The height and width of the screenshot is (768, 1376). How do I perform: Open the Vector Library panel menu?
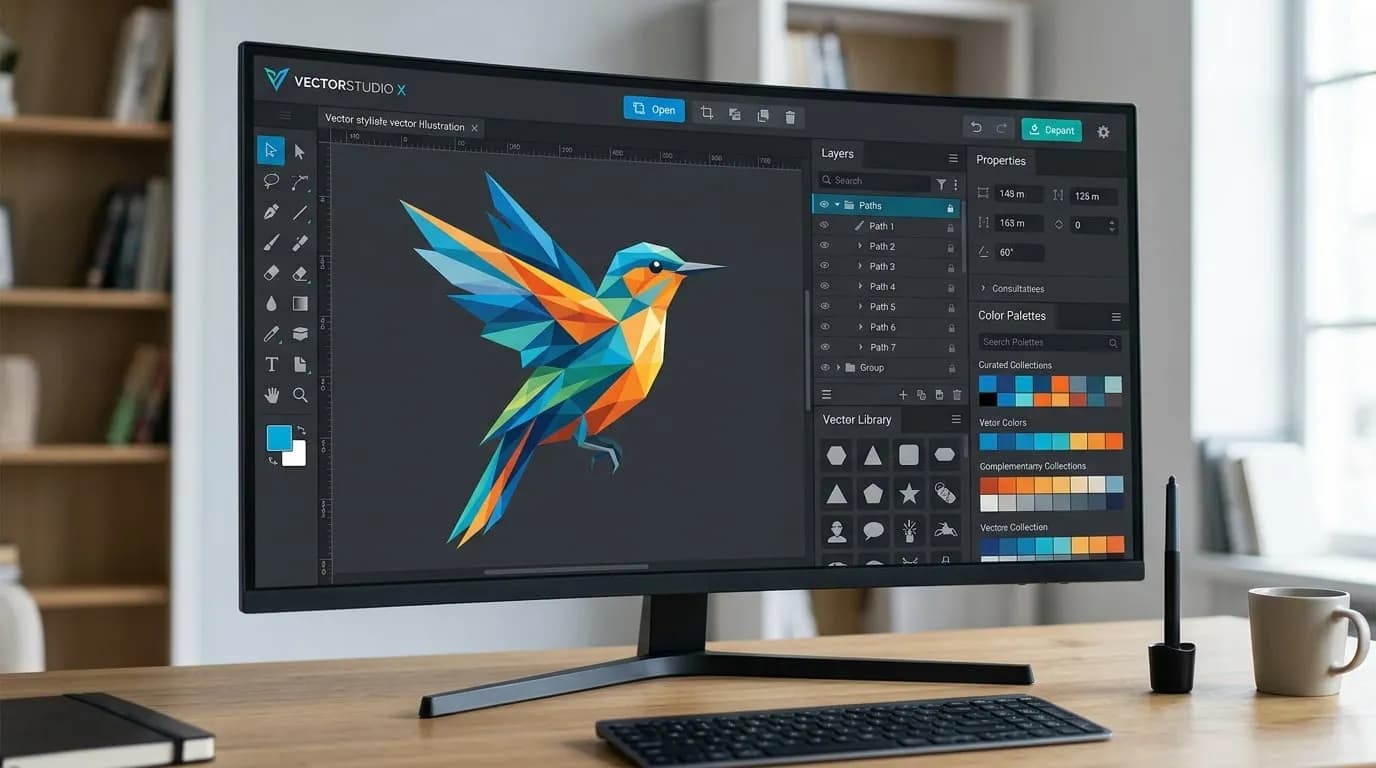coord(955,420)
